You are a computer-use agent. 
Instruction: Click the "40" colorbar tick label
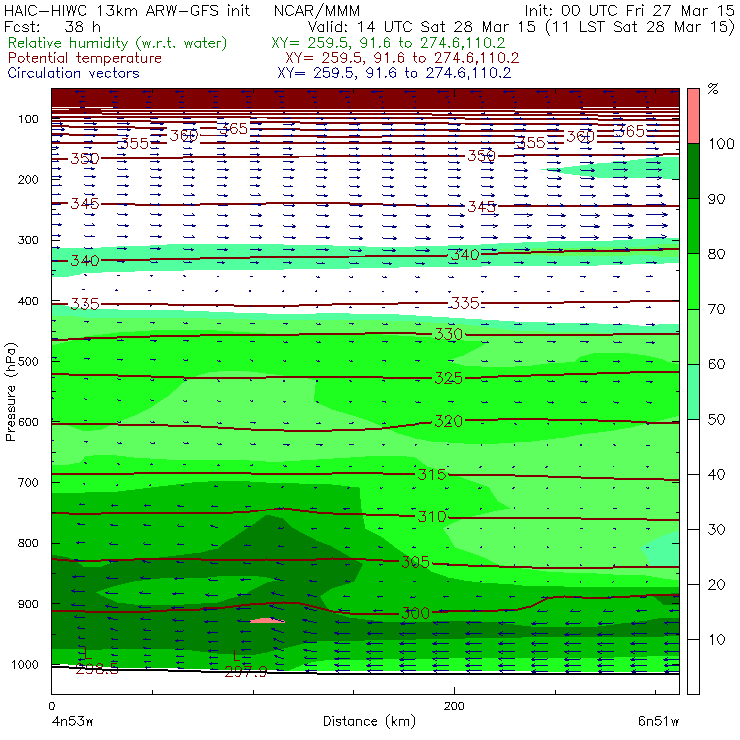pyautogui.click(x=716, y=475)
